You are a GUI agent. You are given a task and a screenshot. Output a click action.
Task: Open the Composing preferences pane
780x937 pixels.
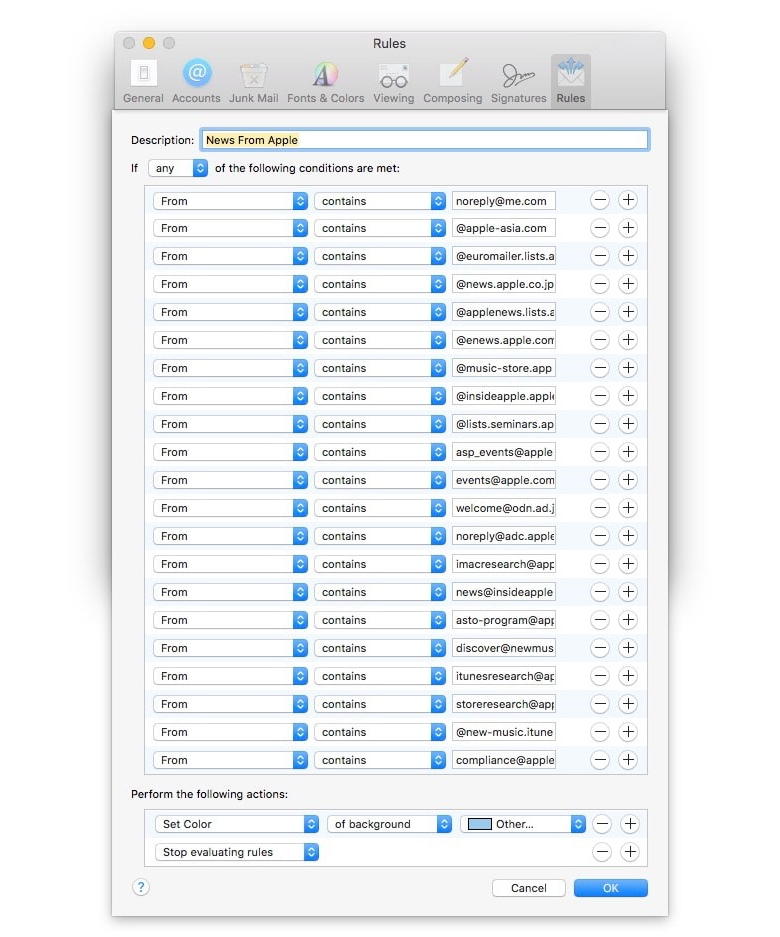(452, 81)
